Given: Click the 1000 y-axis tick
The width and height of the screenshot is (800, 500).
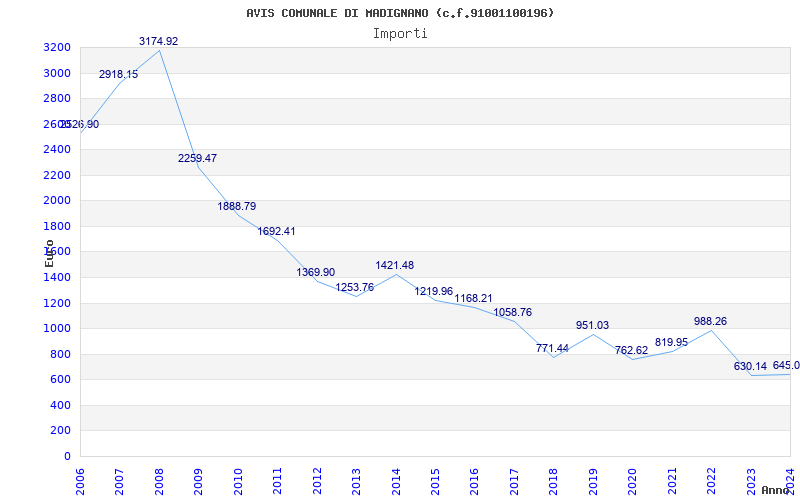Looking at the screenshot, I should 57,329.
